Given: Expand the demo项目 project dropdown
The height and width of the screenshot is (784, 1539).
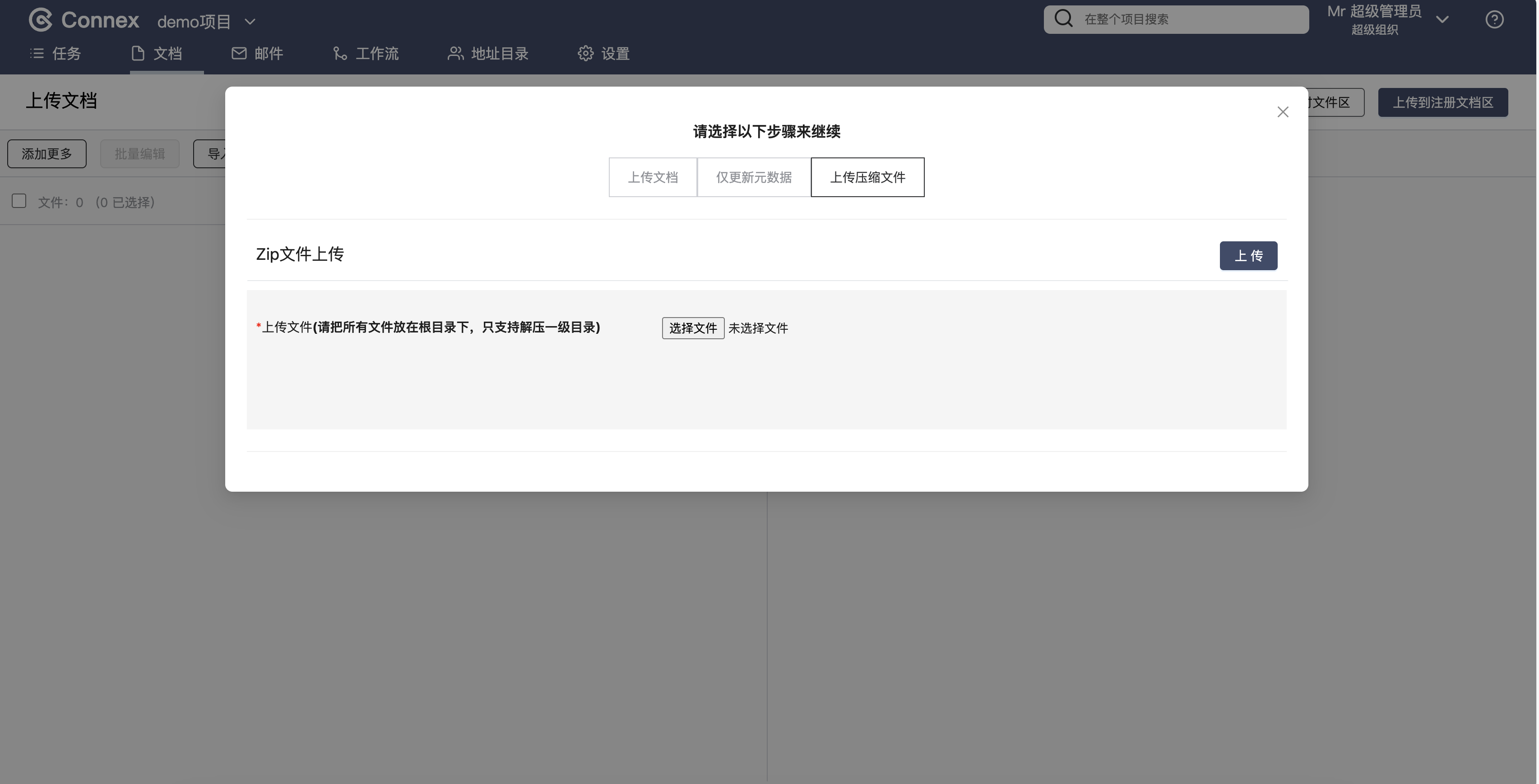Looking at the screenshot, I should point(250,22).
